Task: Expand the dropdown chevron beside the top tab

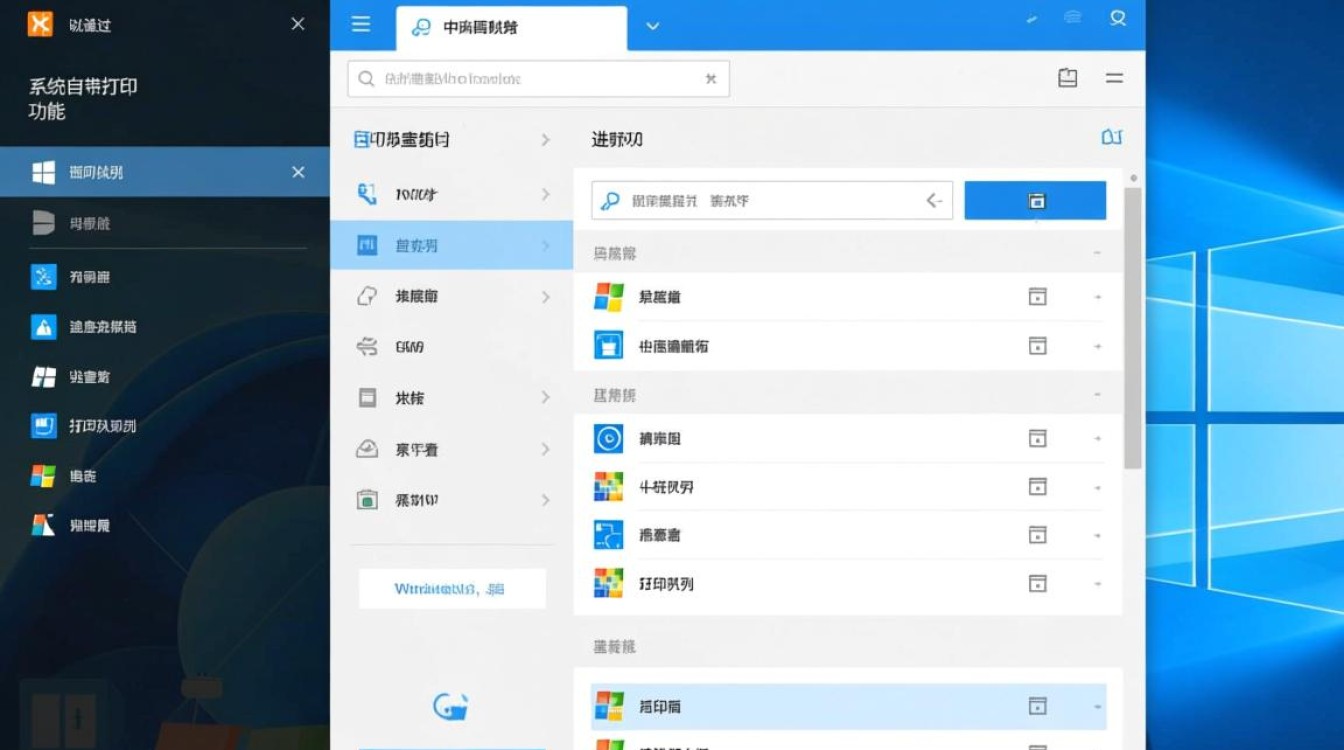Action: coord(652,27)
